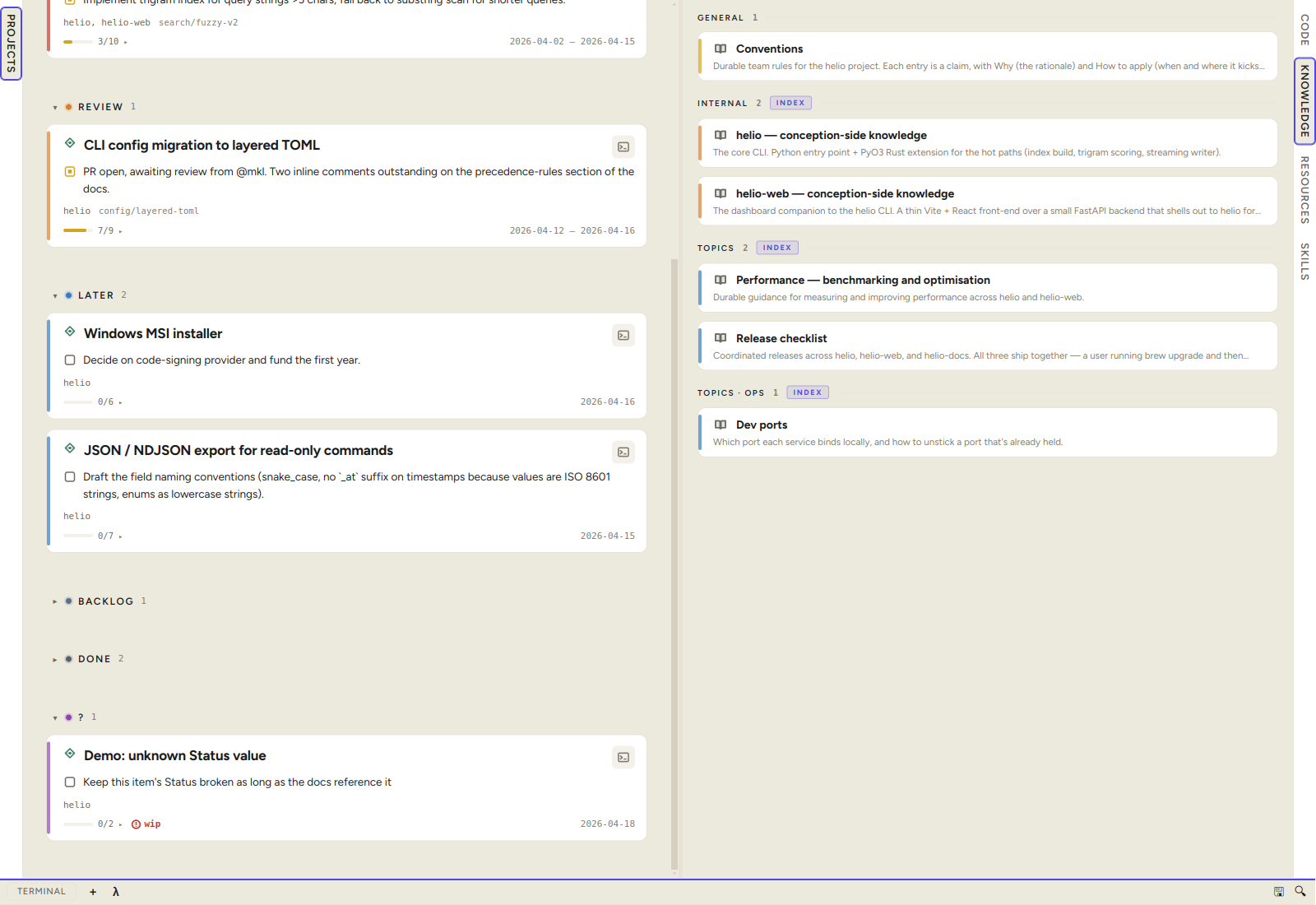1316x905 pixels.
Task: Click diamond icon beside CLI config migration title
Action: pos(70,143)
